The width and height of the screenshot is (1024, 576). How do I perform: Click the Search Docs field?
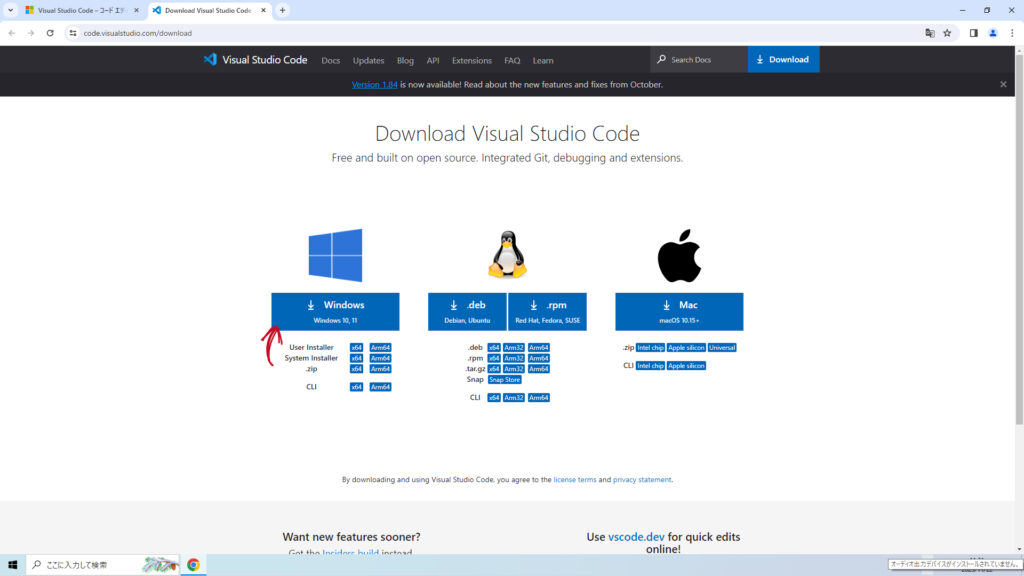(699, 59)
